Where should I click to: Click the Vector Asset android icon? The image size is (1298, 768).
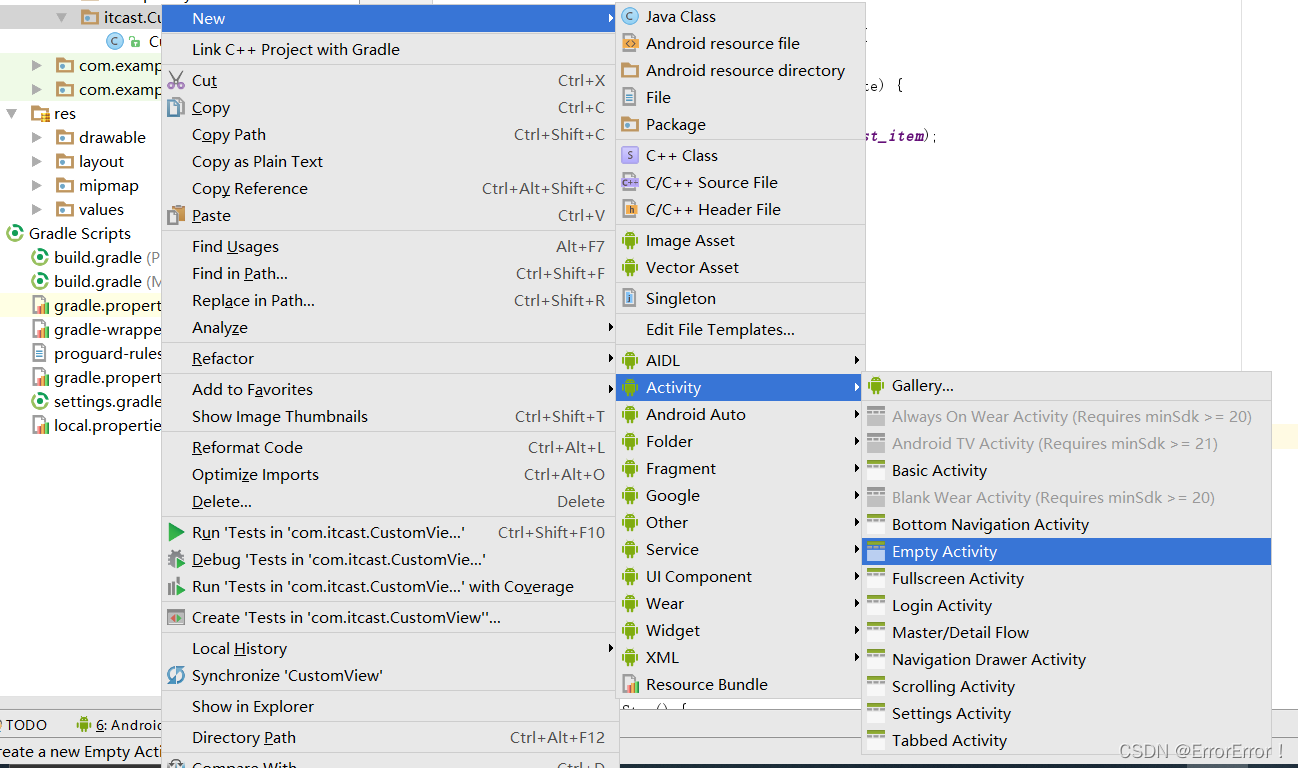(630, 267)
